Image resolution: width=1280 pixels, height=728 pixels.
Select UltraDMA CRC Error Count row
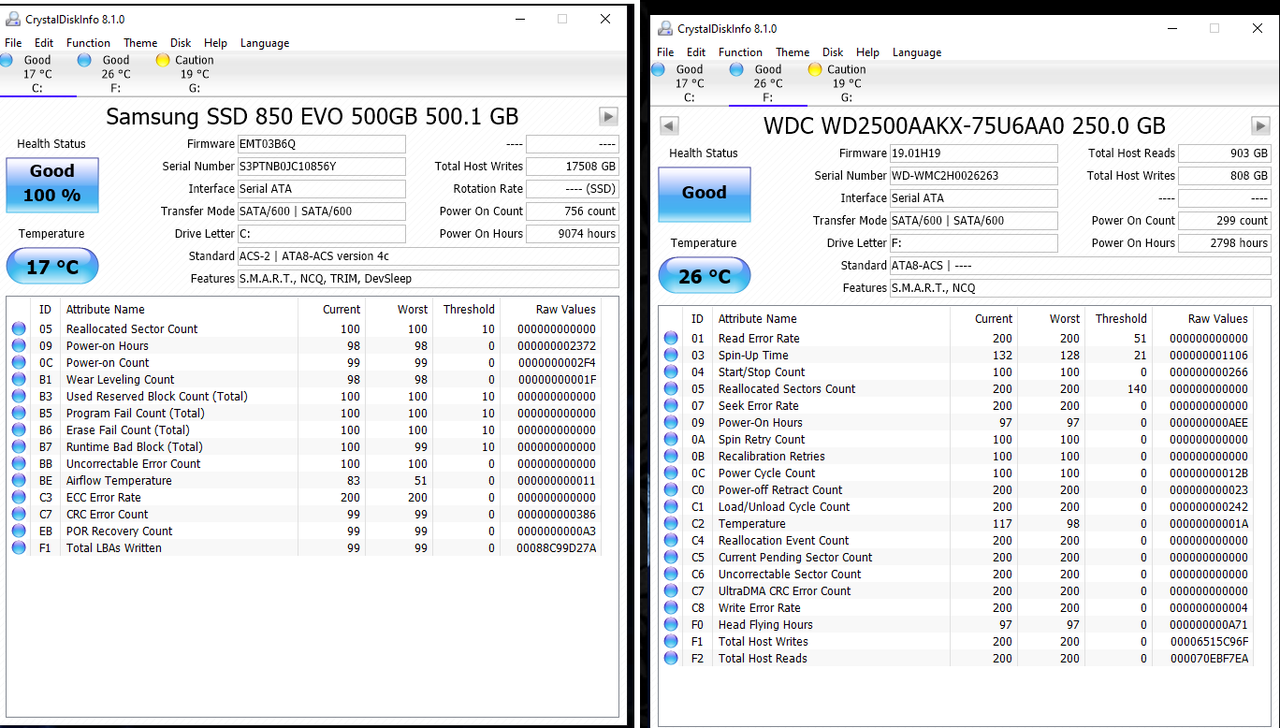pyautogui.click(x=956, y=590)
